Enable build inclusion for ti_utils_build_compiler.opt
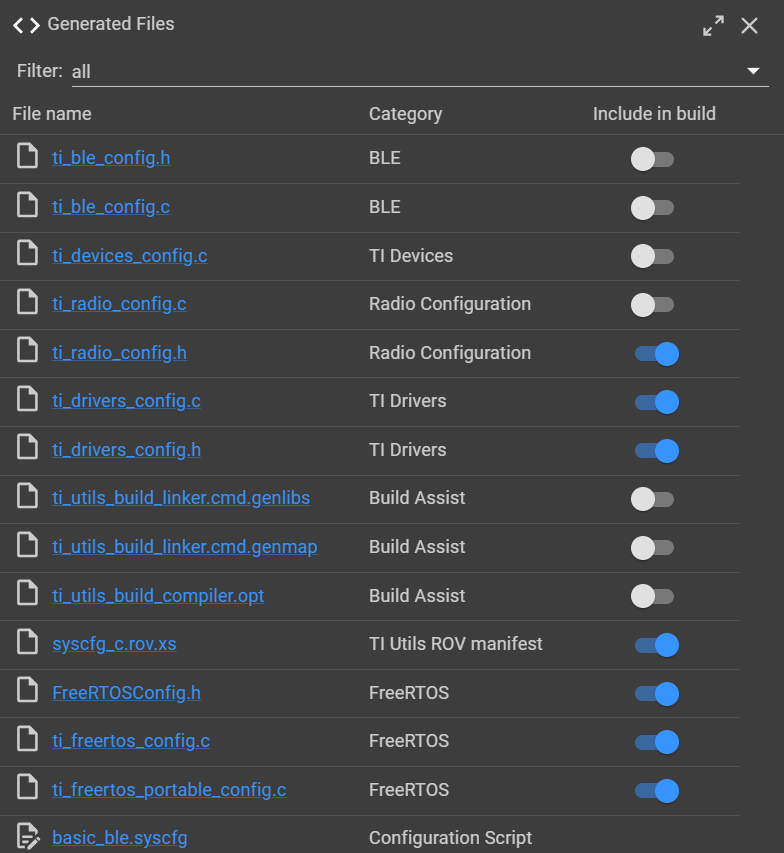 tap(653, 596)
